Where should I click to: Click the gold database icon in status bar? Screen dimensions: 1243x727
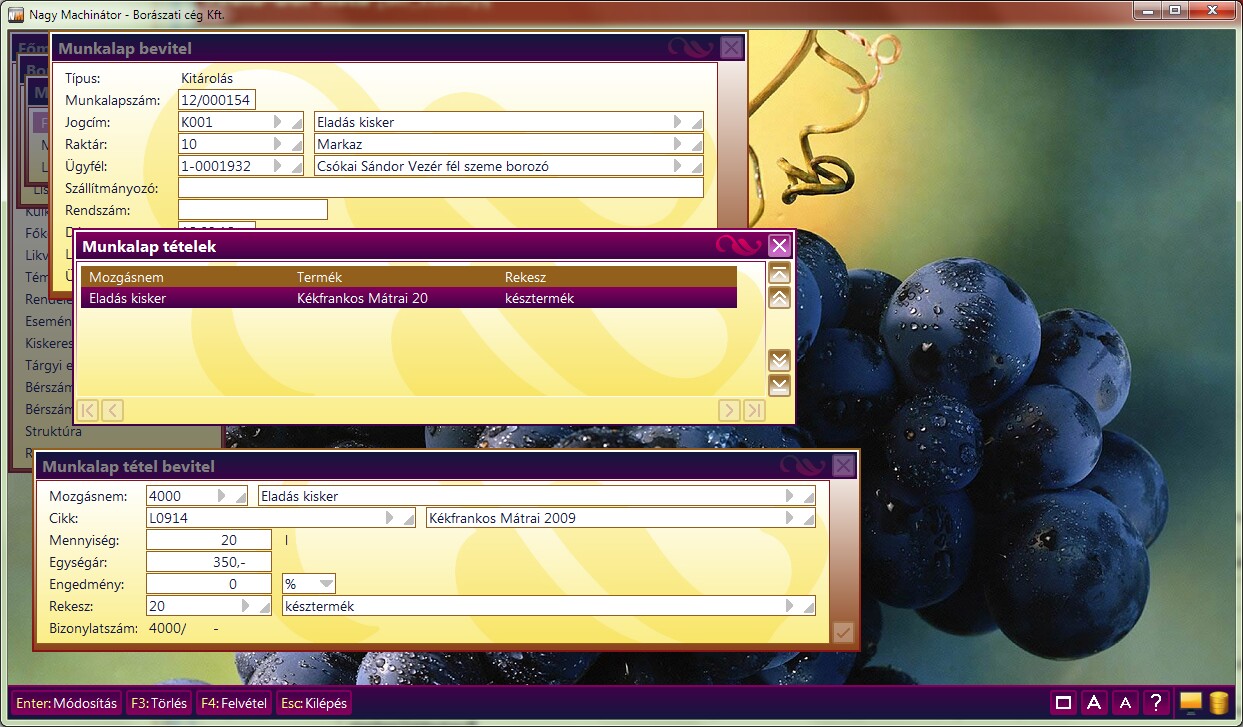1218,703
